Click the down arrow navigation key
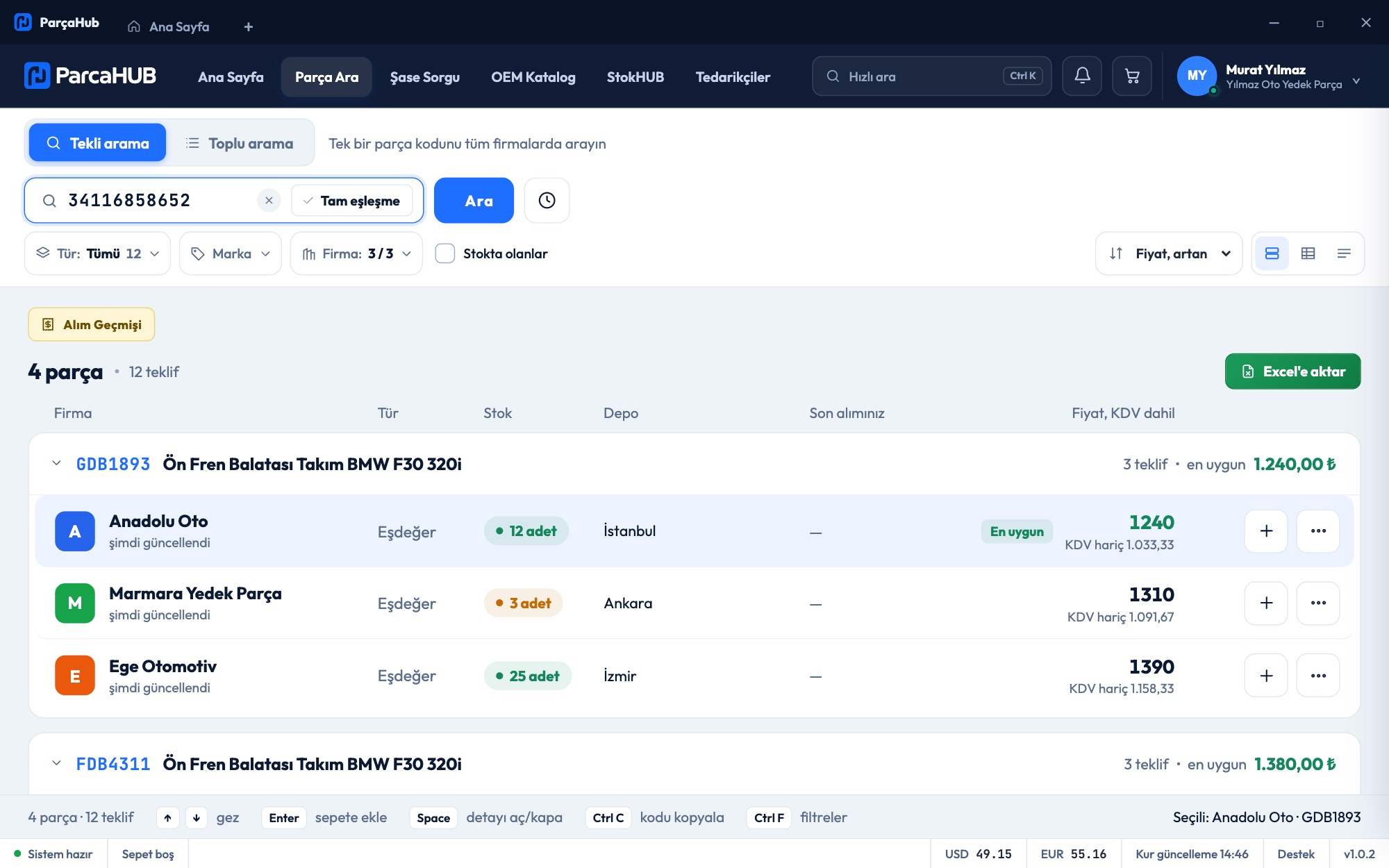This screenshot has height=868, width=1389. pyautogui.click(x=197, y=818)
